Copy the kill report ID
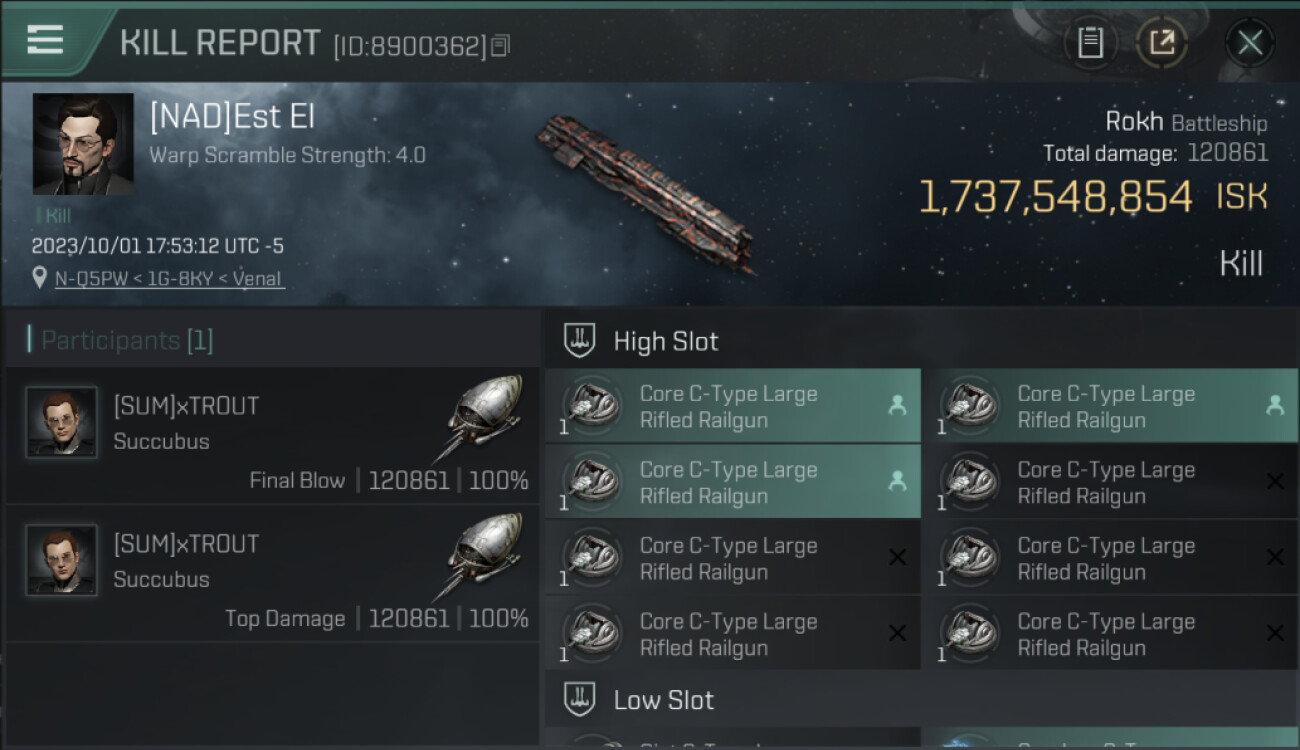Screen dimensions: 1300x750 coord(500,46)
